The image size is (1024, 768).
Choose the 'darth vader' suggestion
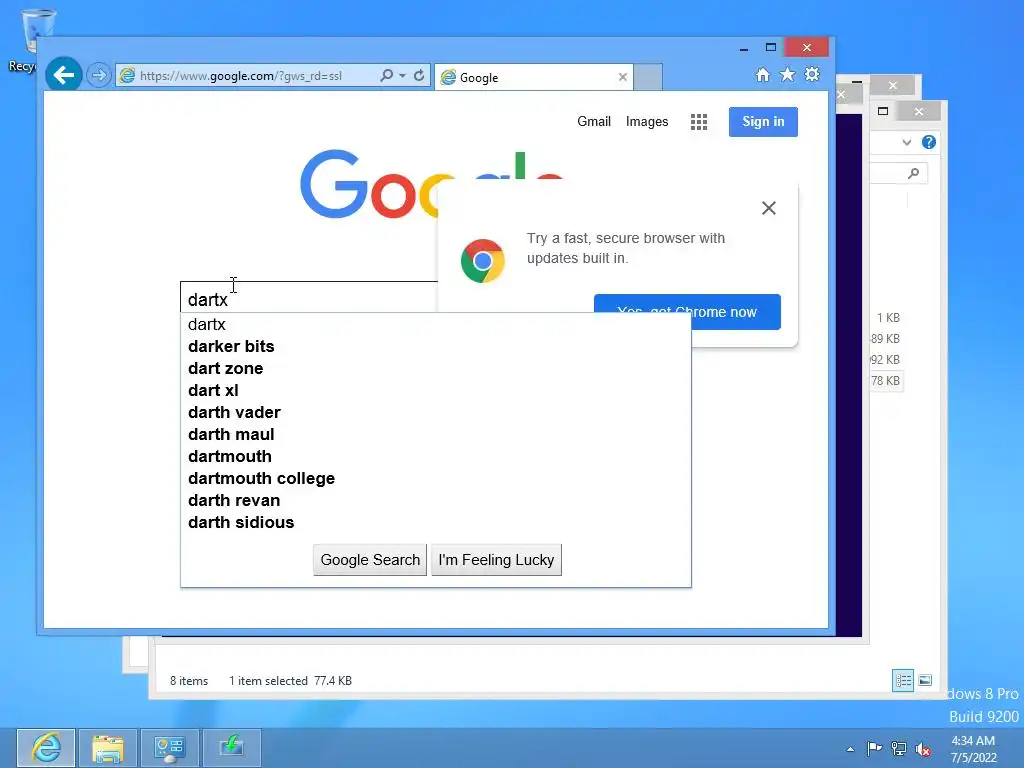tap(436, 412)
